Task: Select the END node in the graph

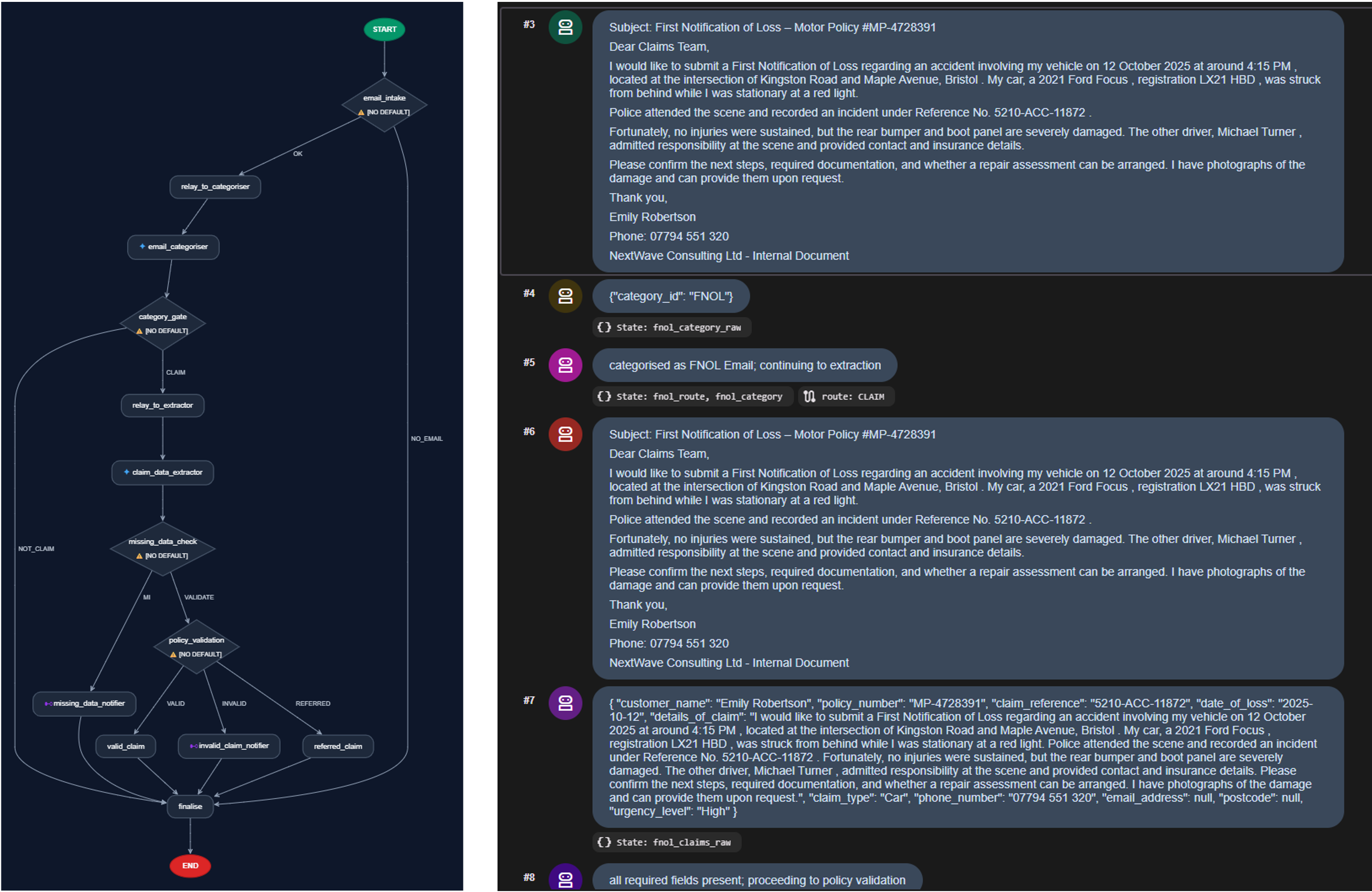Action: pos(190,866)
